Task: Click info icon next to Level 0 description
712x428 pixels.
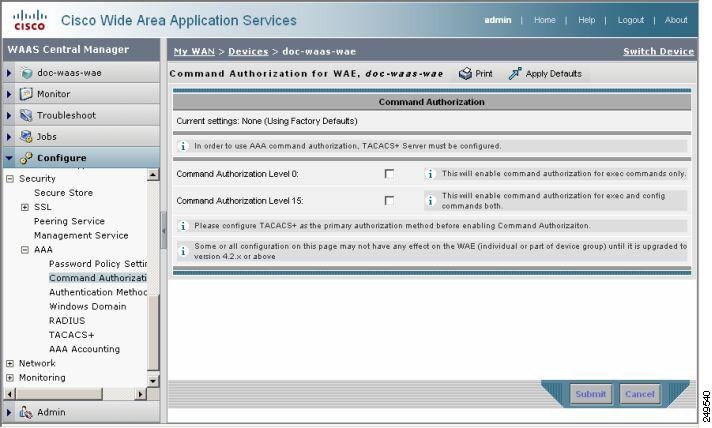Action: tap(430, 174)
